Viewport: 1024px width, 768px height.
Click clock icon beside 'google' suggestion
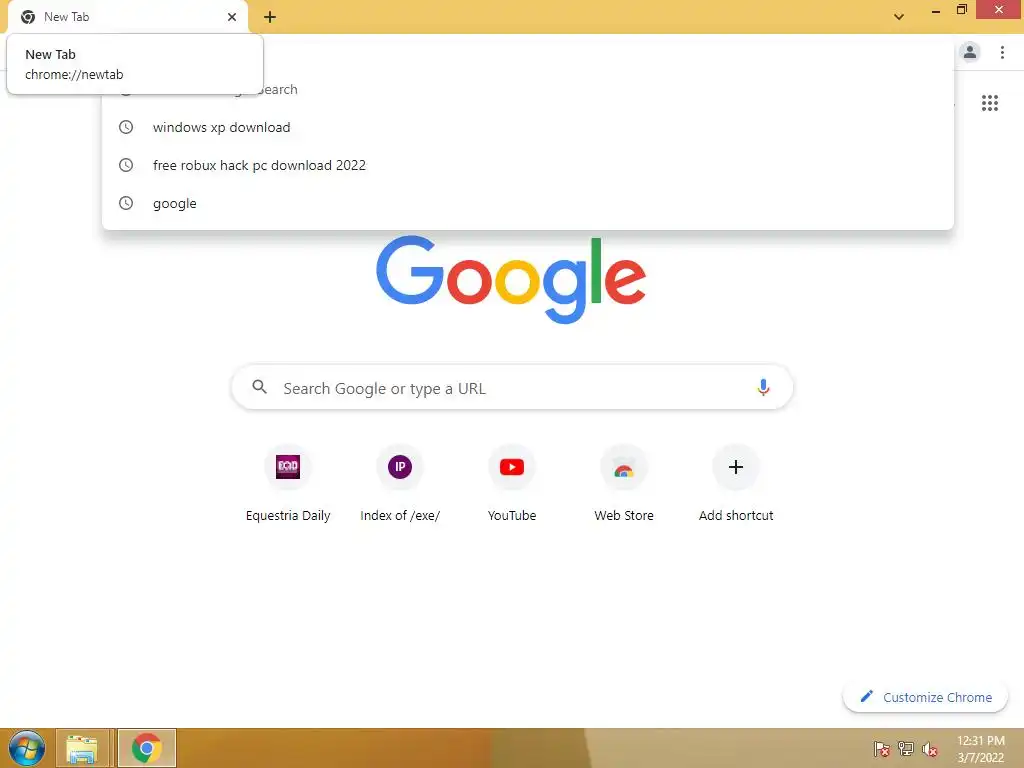pyautogui.click(x=126, y=203)
